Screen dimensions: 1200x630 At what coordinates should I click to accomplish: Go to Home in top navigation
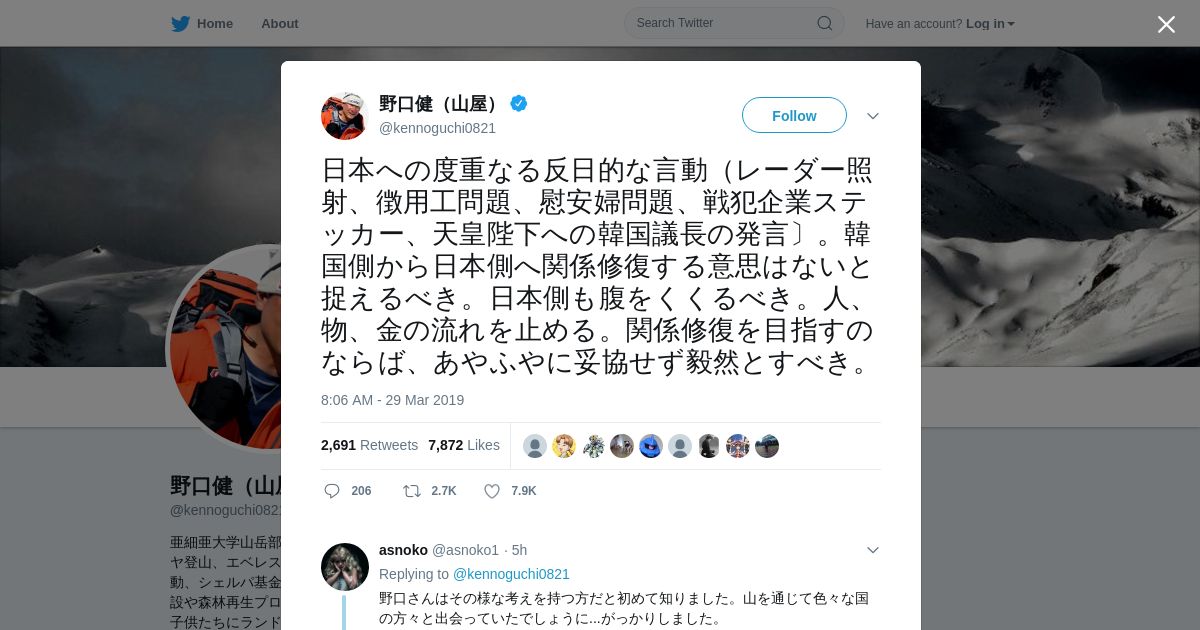[215, 23]
